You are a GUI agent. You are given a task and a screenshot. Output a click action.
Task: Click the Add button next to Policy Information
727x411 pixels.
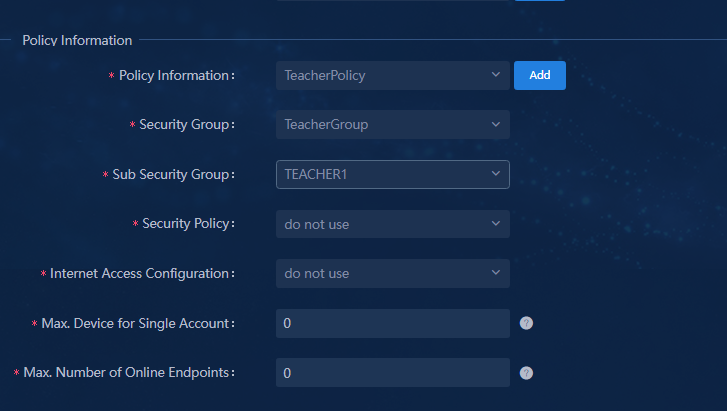pyautogui.click(x=540, y=75)
